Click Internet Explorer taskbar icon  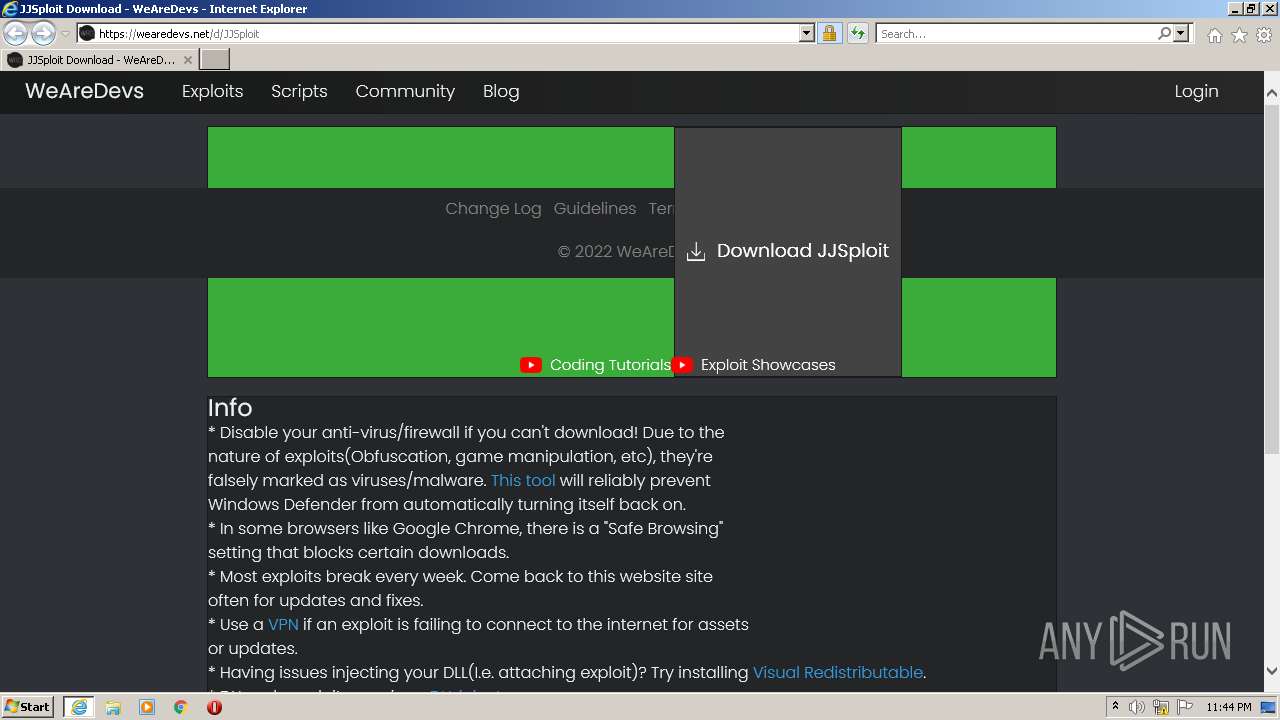tap(79, 707)
